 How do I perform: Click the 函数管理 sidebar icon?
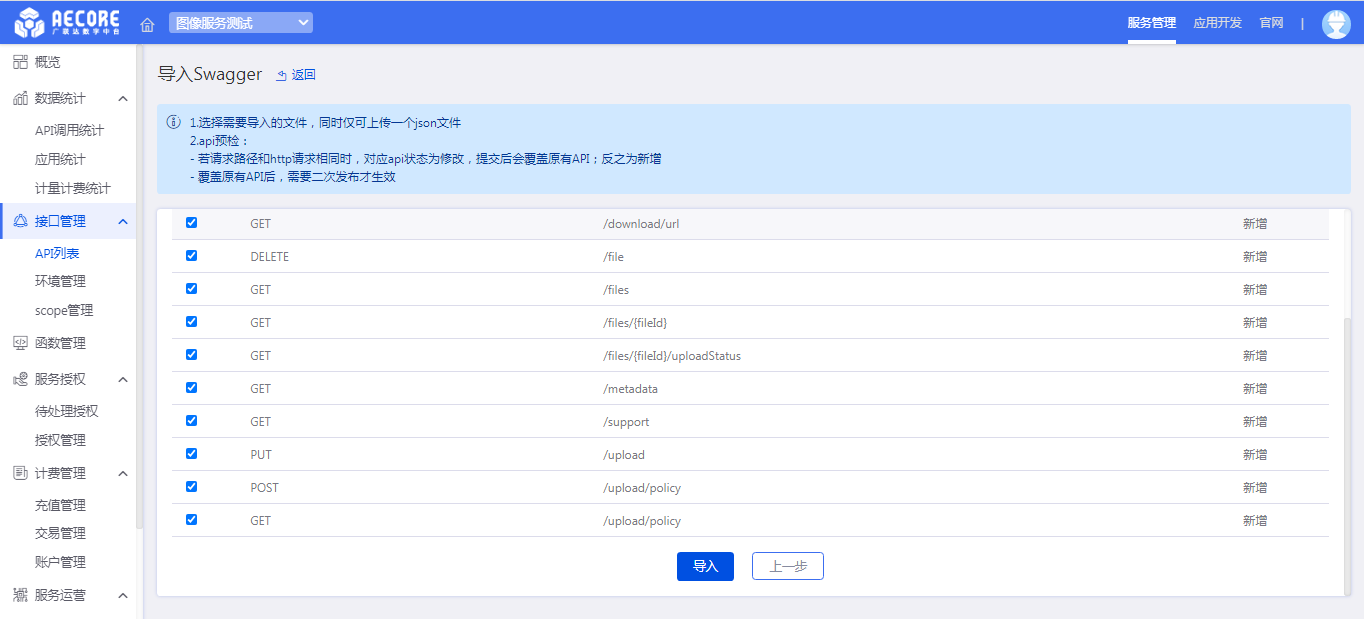coord(20,343)
